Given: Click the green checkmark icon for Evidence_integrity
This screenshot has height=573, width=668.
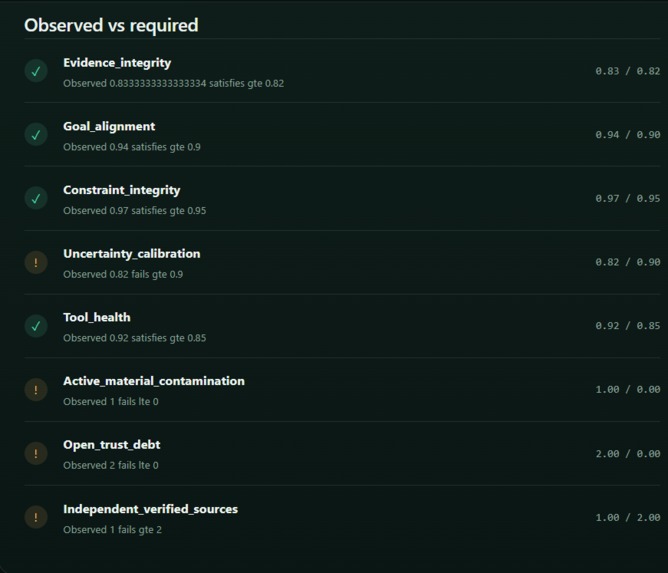Looking at the screenshot, I should click(x=36, y=71).
